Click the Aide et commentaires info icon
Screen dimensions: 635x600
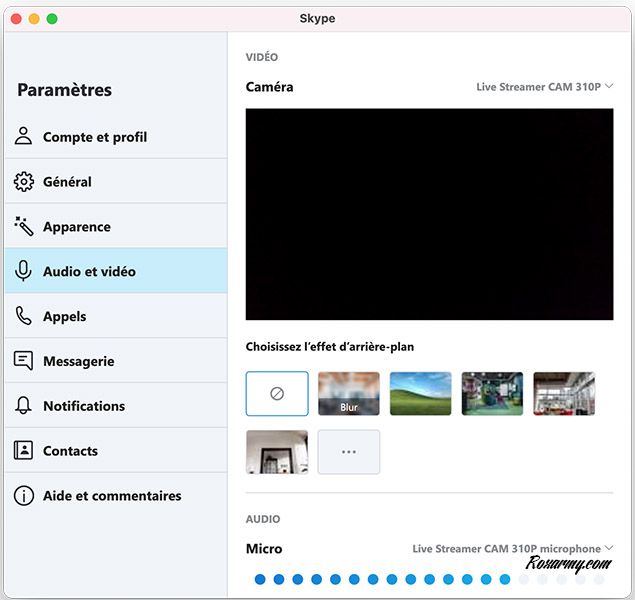(23, 496)
